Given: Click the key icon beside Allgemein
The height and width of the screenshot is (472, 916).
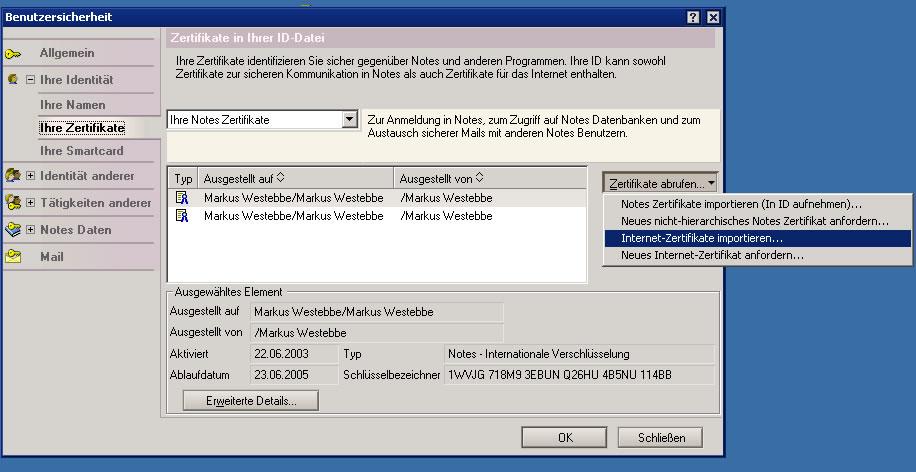Looking at the screenshot, I should click(13, 53).
